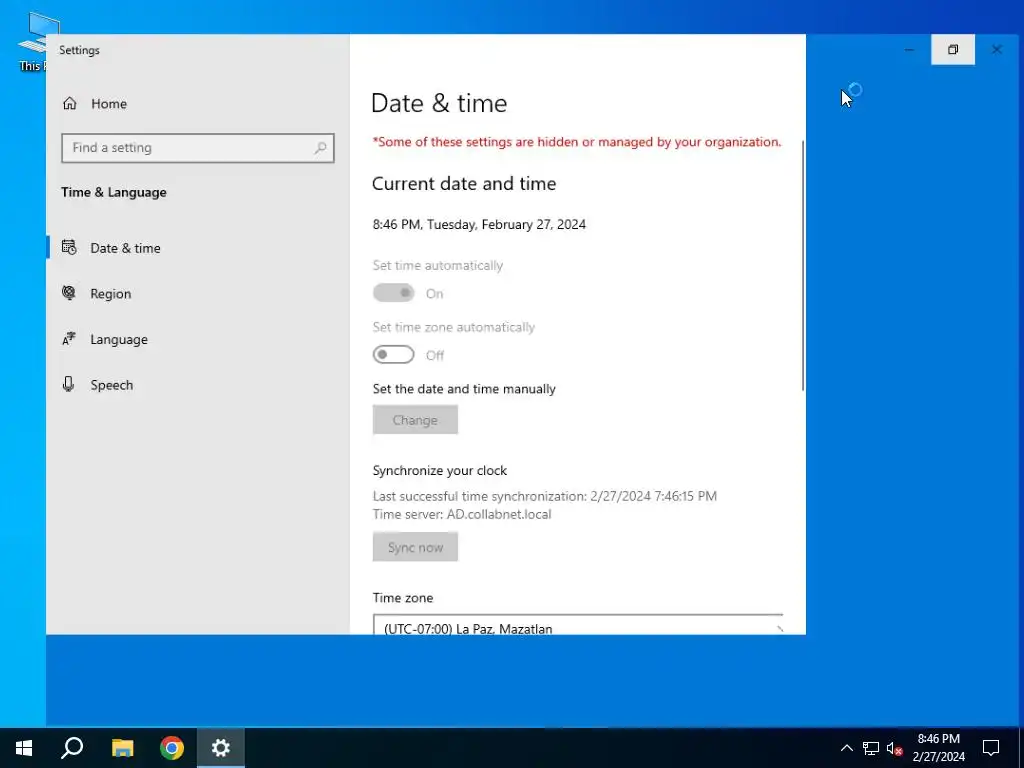
Task: Click the Current date and time heading
Action: pyautogui.click(x=464, y=184)
